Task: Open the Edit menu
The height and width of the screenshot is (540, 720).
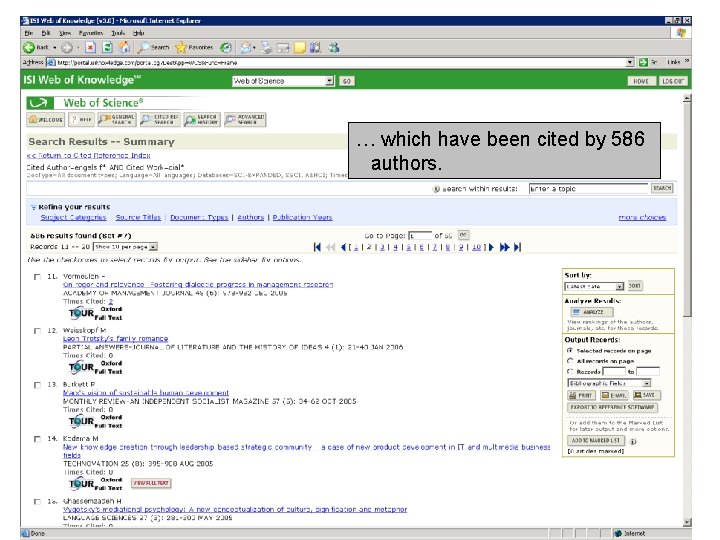Action: click(x=46, y=33)
